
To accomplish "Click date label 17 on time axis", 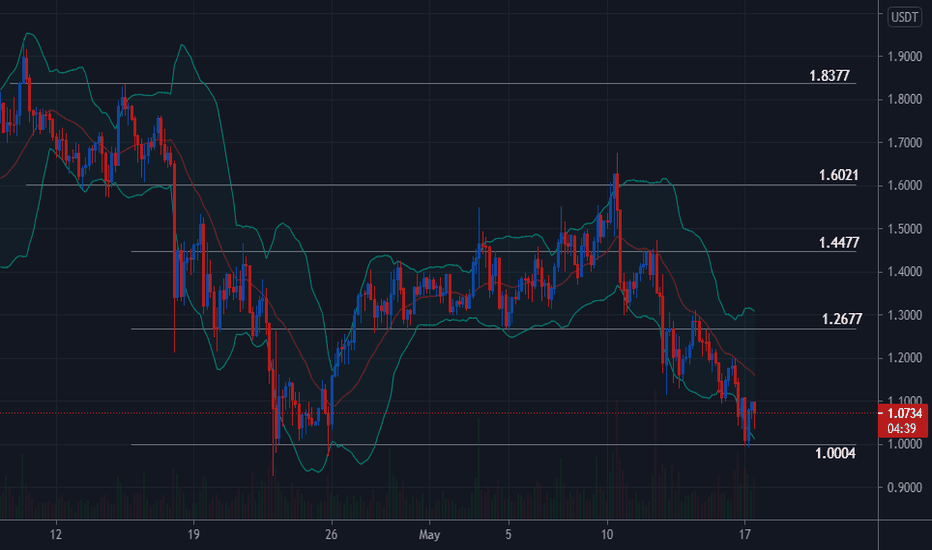I will pyautogui.click(x=744, y=535).
